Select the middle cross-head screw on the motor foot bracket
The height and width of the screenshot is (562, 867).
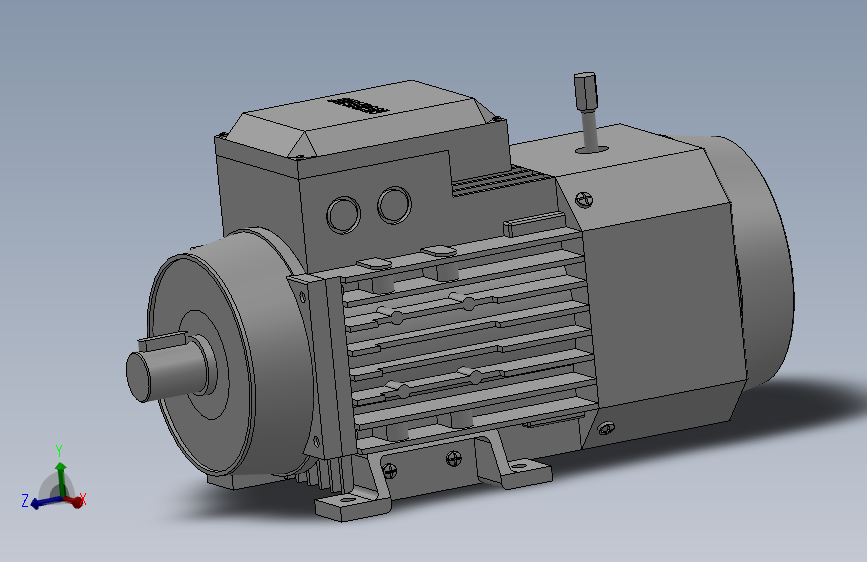[x=453, y=458]
